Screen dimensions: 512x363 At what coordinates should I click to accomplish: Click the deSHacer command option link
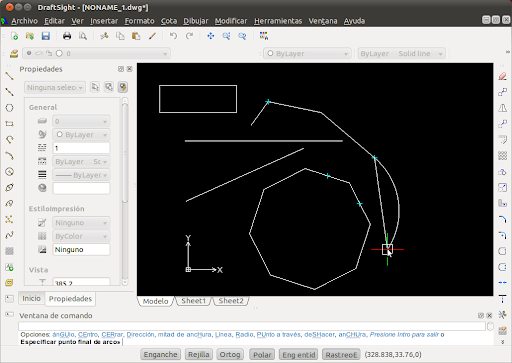(319, 334)
